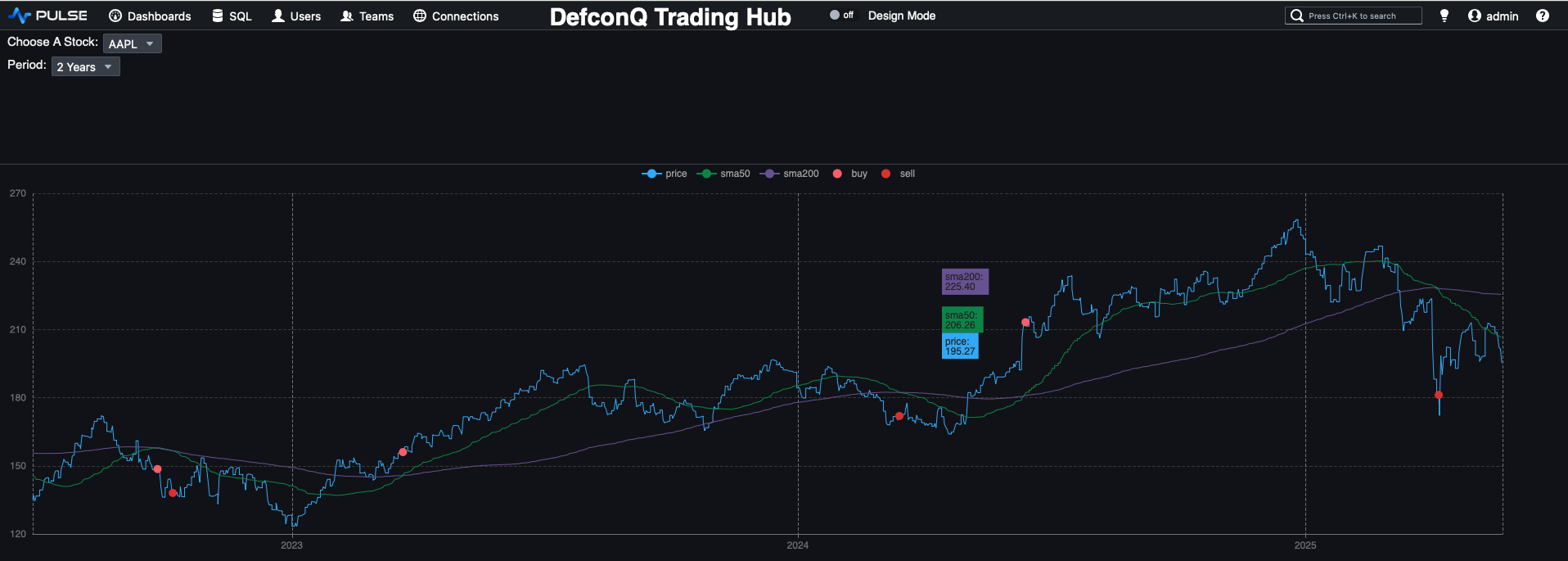Go to the Users page
Image resolution: width=1568 pixels, height=561 pixels.
pos(296,16)
